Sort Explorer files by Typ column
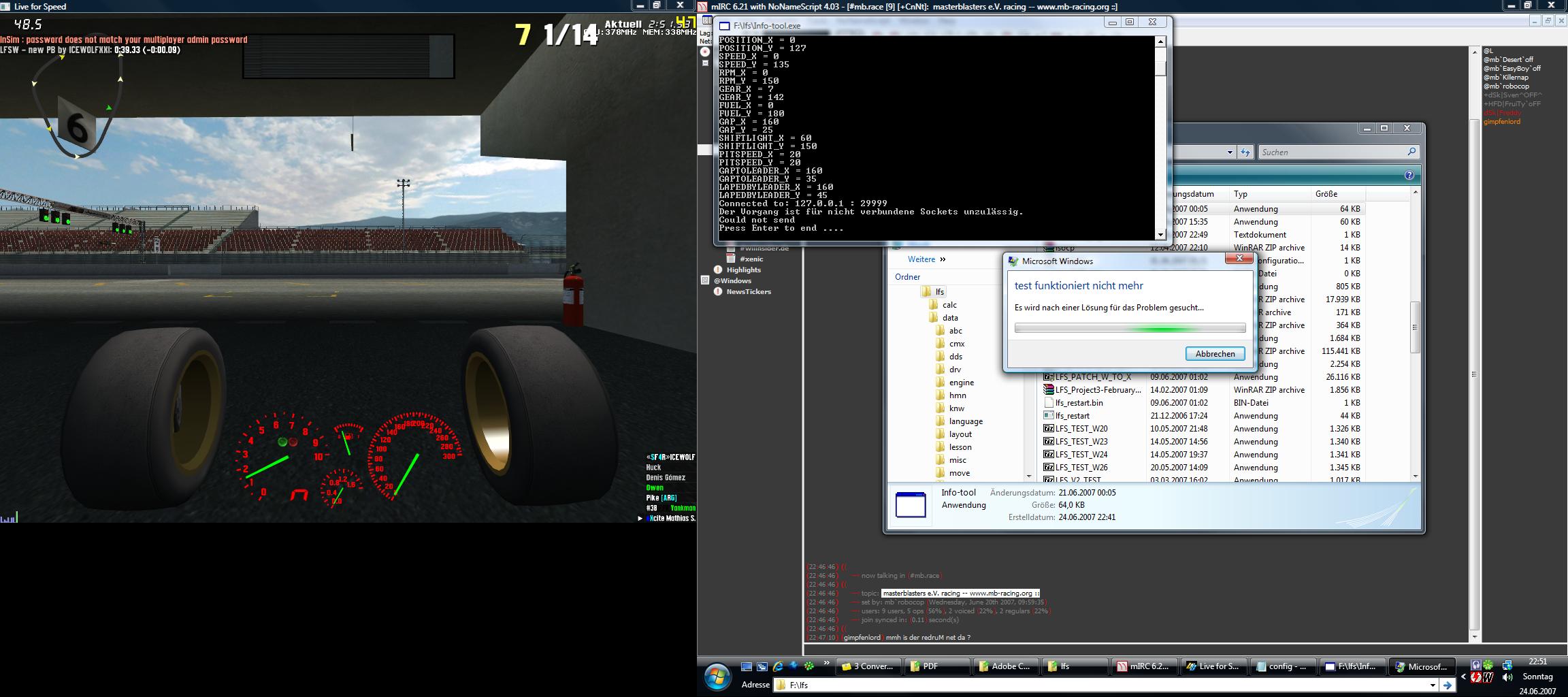Image resolution: width=1568 pixels, height=697 pixels. click(x=1270, y=194)
